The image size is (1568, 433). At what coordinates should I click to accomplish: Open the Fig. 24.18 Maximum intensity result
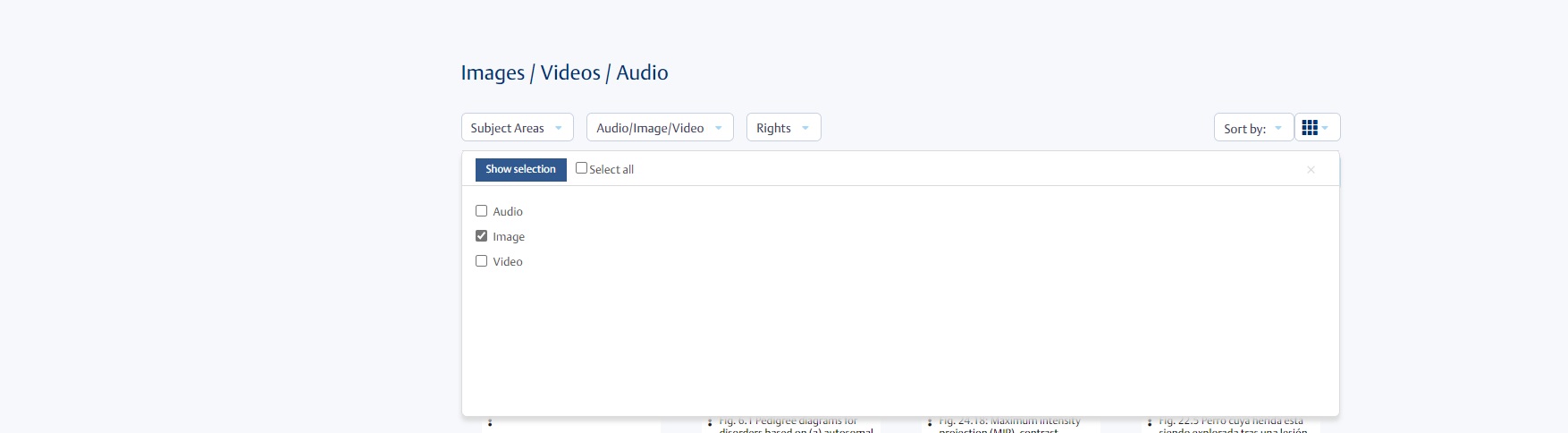(x=1009, y=423)
